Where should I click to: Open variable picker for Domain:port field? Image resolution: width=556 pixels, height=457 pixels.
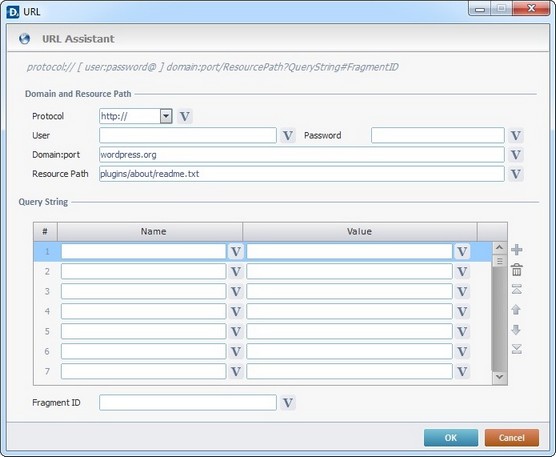click(x=515, y=155)
